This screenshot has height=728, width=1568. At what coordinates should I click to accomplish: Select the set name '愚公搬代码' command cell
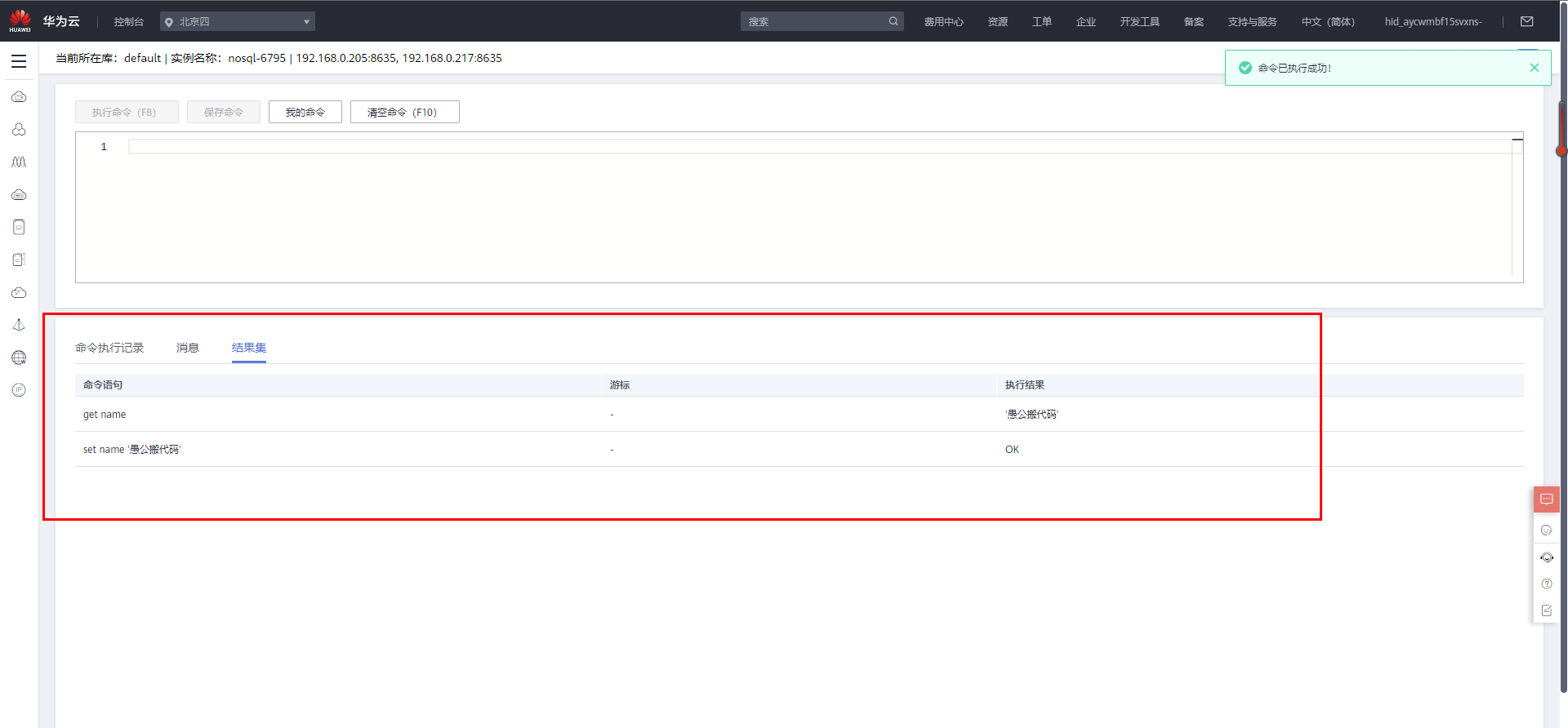132,450
